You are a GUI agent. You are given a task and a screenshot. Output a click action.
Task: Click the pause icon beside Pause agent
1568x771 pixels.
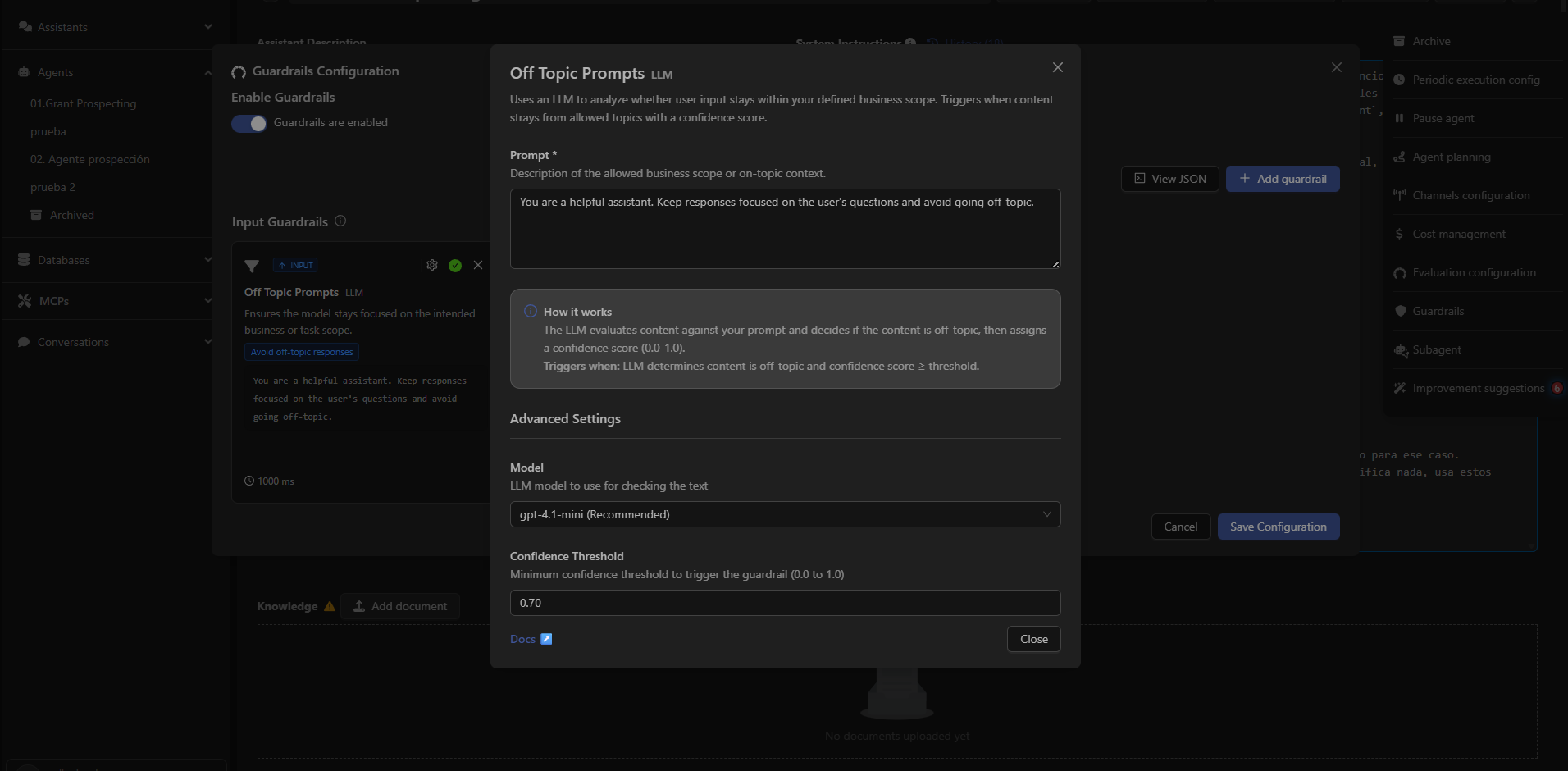[x=1402, y=118]
